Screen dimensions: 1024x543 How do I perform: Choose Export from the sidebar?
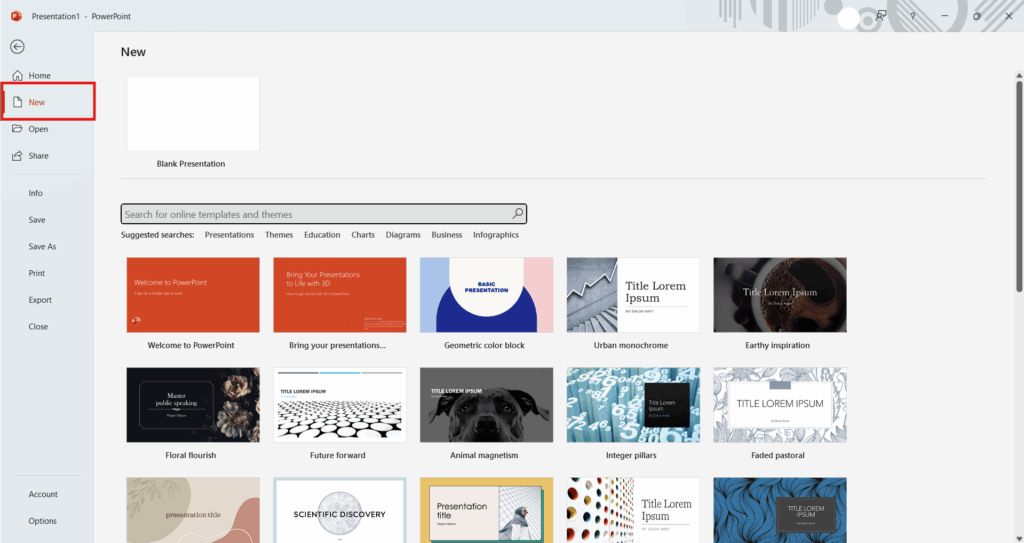pyautogui.click(x=40, y=300)
